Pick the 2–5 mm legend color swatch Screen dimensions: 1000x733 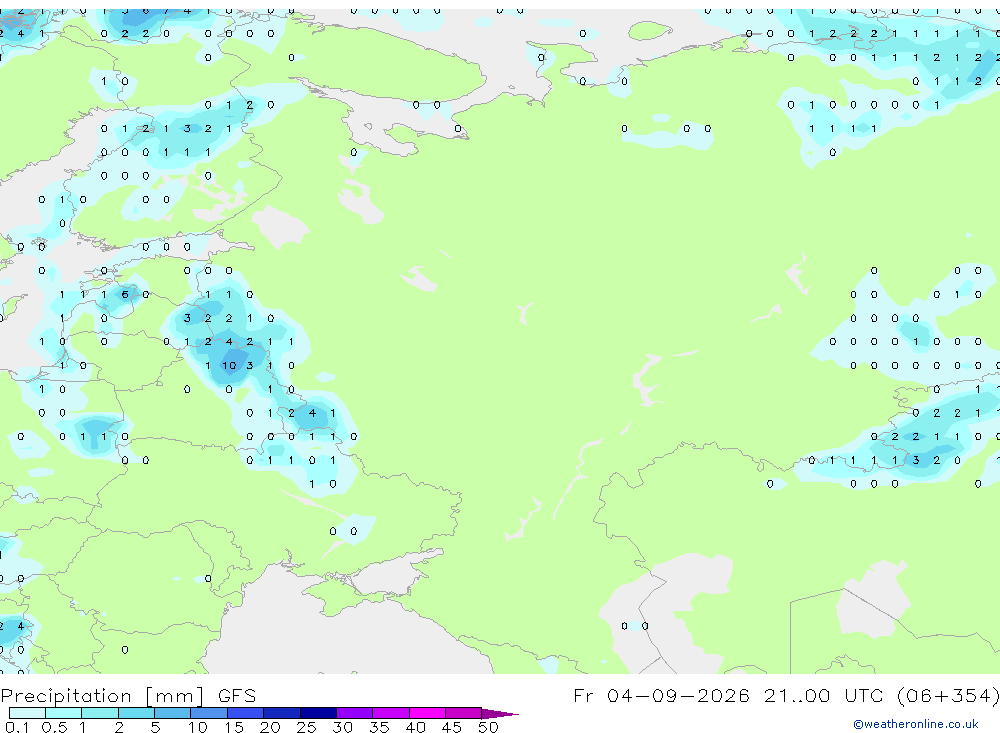[136, 713]
